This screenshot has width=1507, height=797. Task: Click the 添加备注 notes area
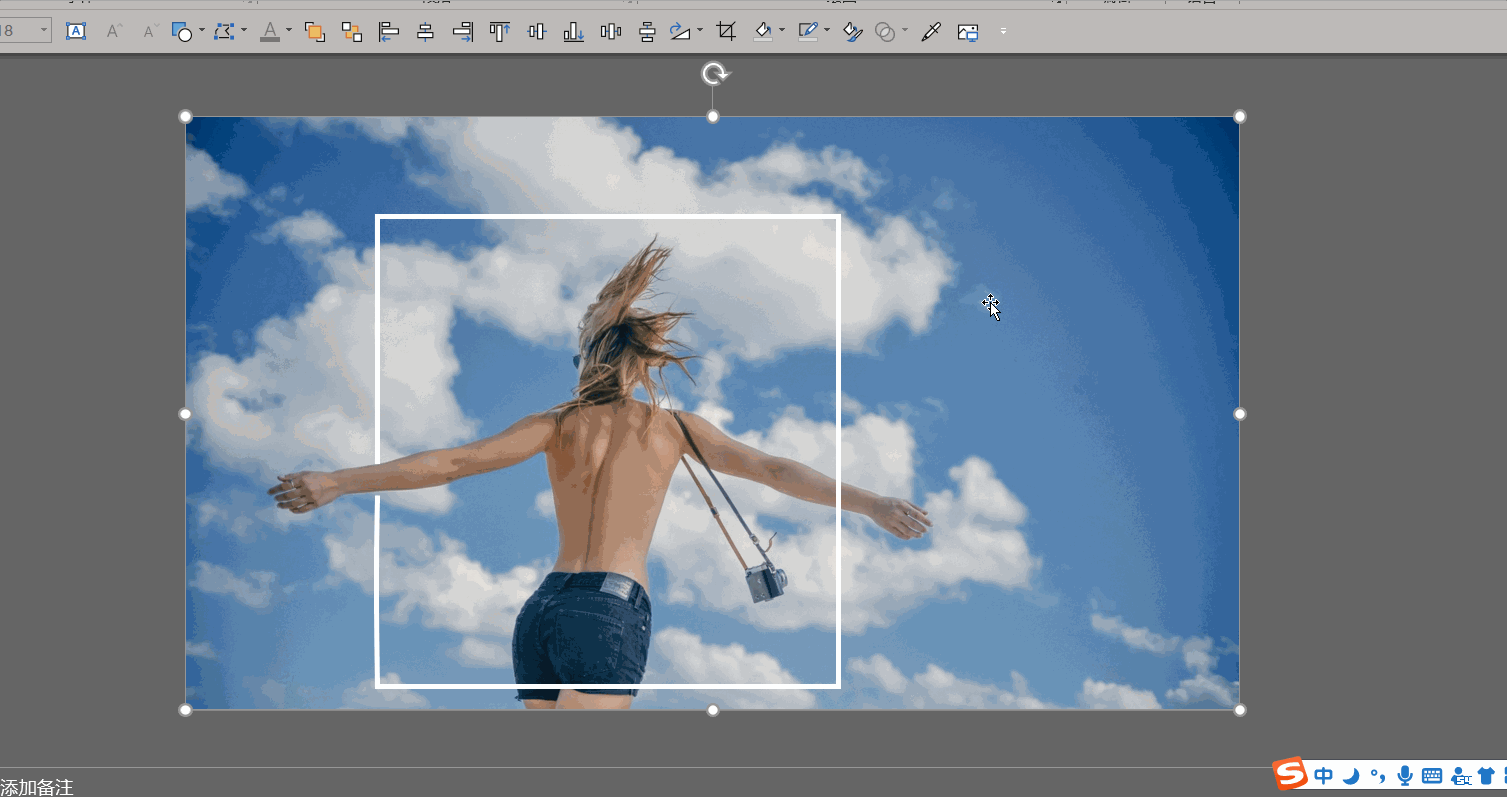pyautogui.click(x=38, y=787)
